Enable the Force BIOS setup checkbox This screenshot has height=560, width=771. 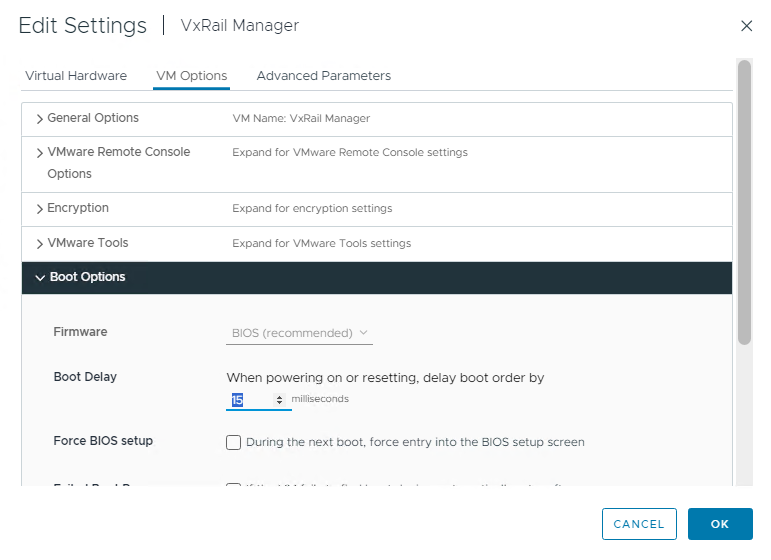tap(234, 442)
